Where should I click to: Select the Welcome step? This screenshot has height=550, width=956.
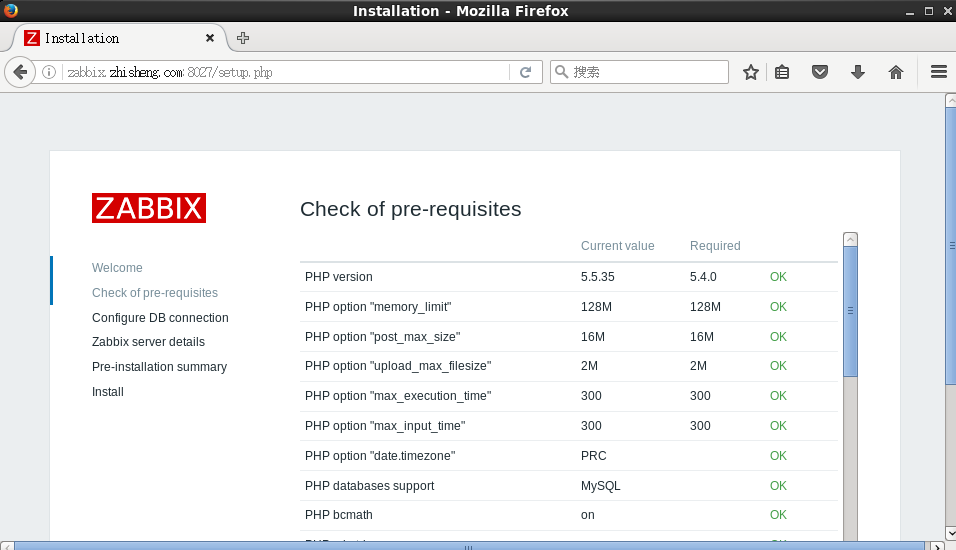click(117, 268)
